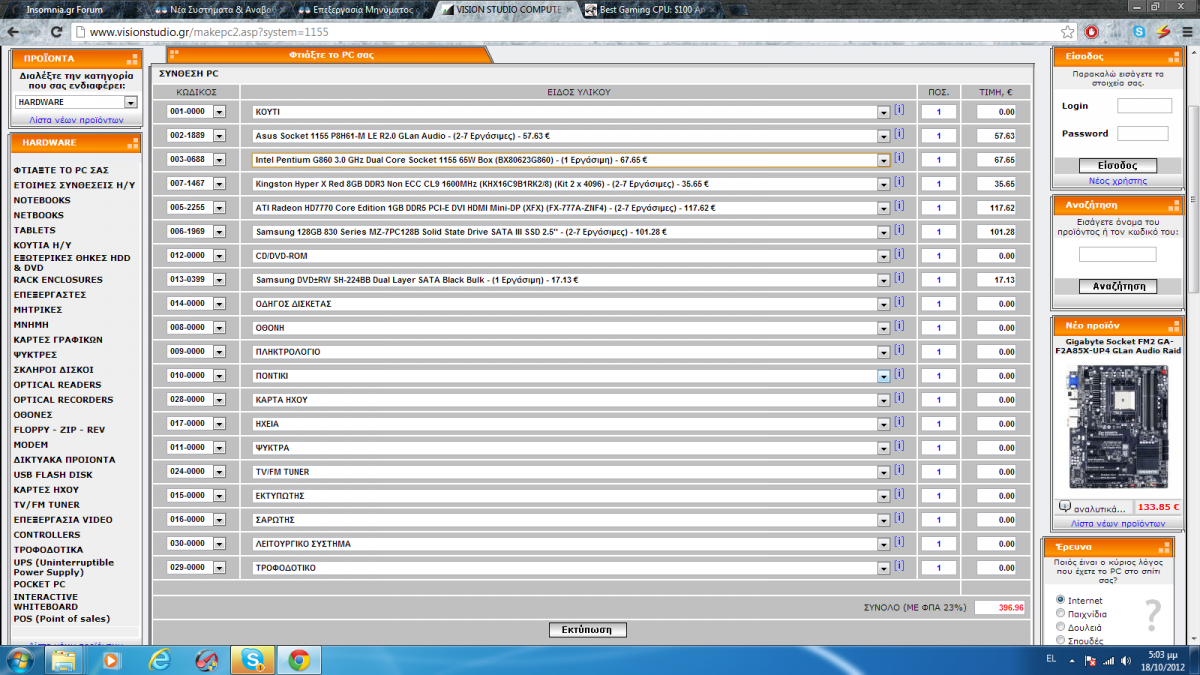The image size is (1200, 675).
Task: Click the browser address bar
Action: point(565,32)
